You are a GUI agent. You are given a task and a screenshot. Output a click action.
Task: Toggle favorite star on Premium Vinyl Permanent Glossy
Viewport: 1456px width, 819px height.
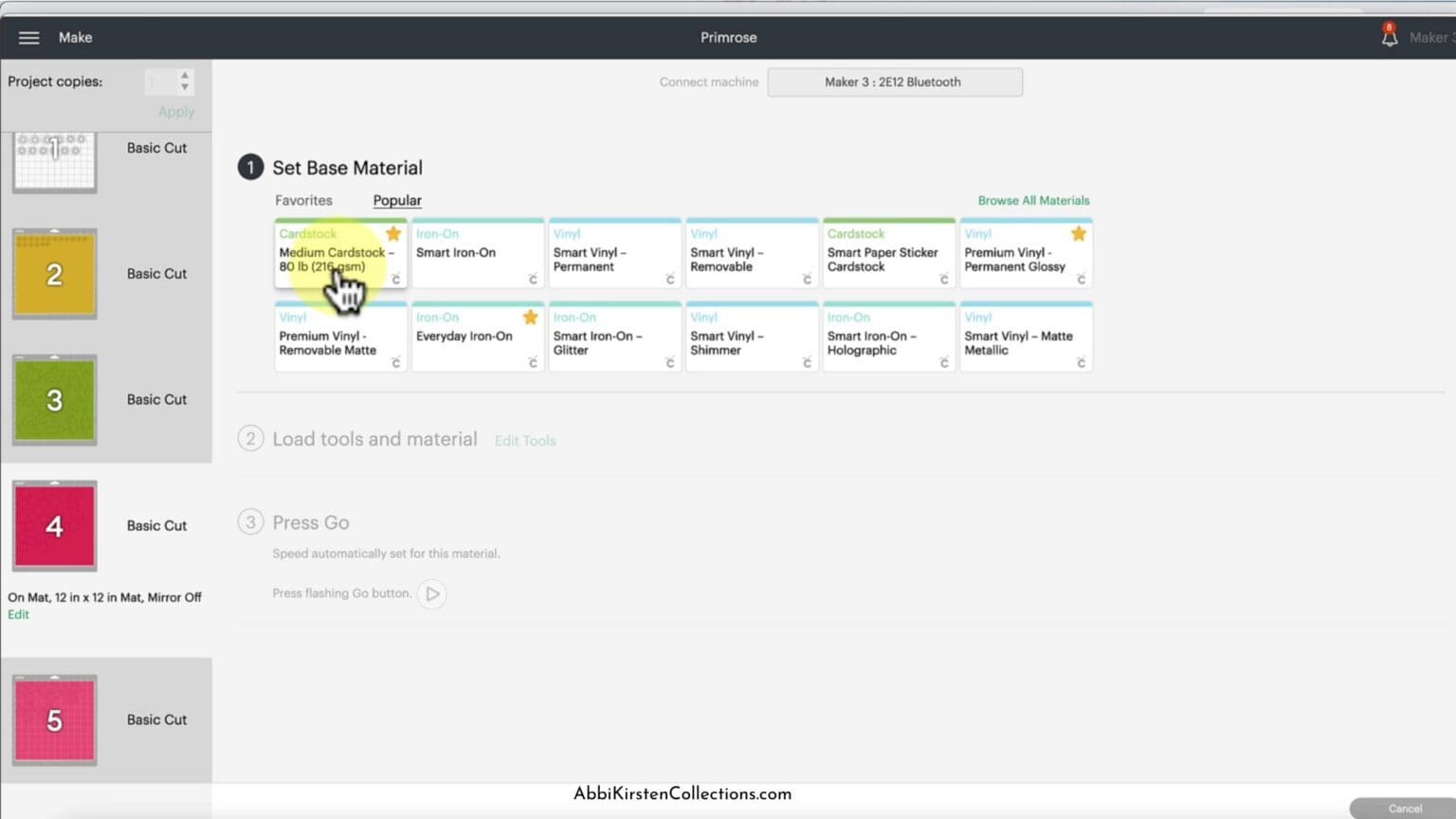pos(1079,233)
